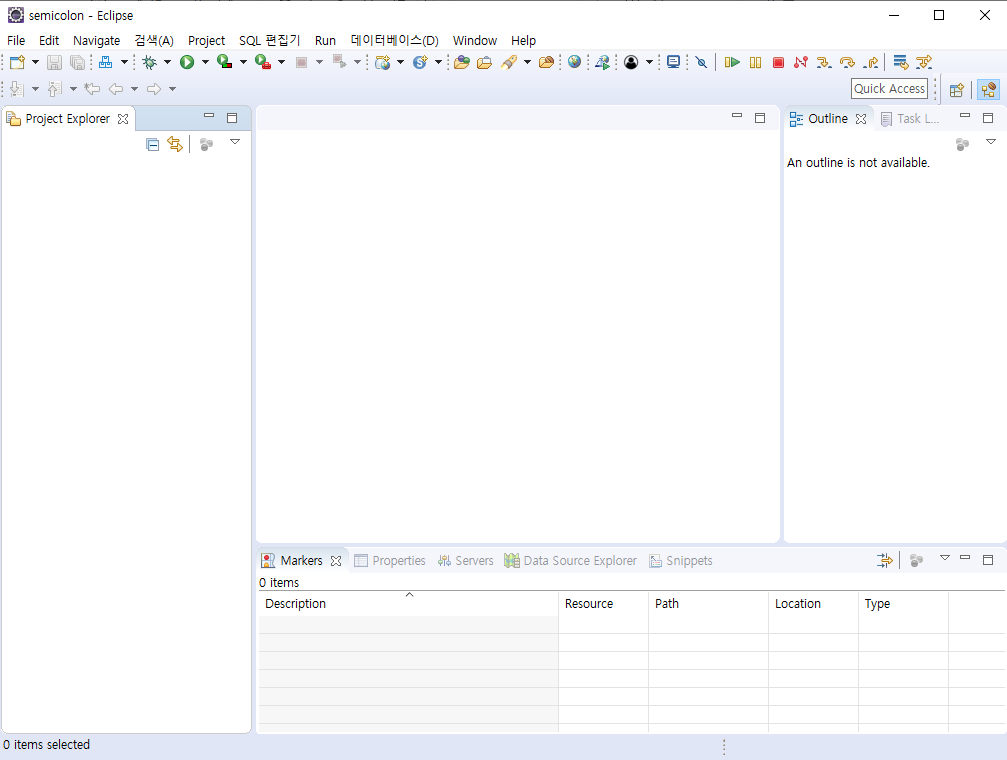Switch to the Servers tab
The width and height of the screenshot is (1007, 760).
pyautogui.click(x=466, y=561)
